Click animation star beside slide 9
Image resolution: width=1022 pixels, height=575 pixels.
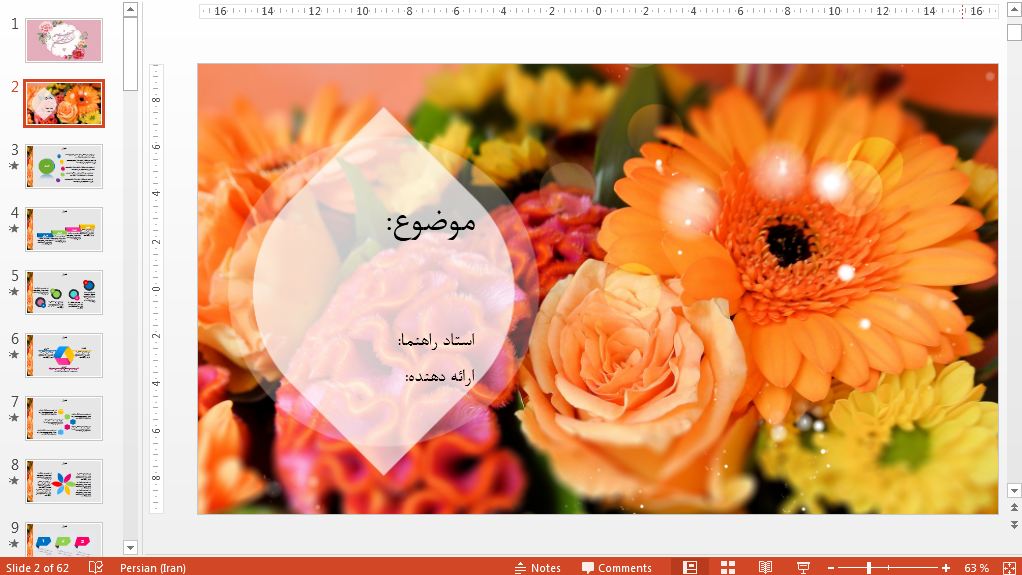point(14,543)
